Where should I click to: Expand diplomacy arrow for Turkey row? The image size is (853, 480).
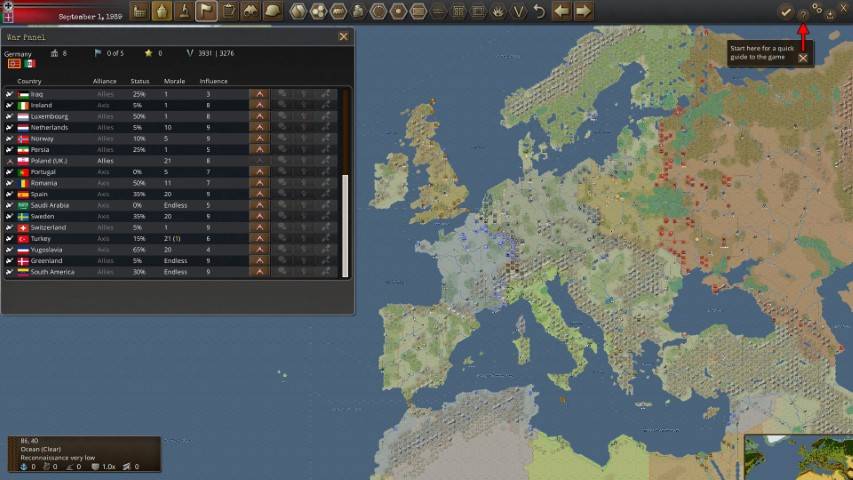tap(259, 238)
